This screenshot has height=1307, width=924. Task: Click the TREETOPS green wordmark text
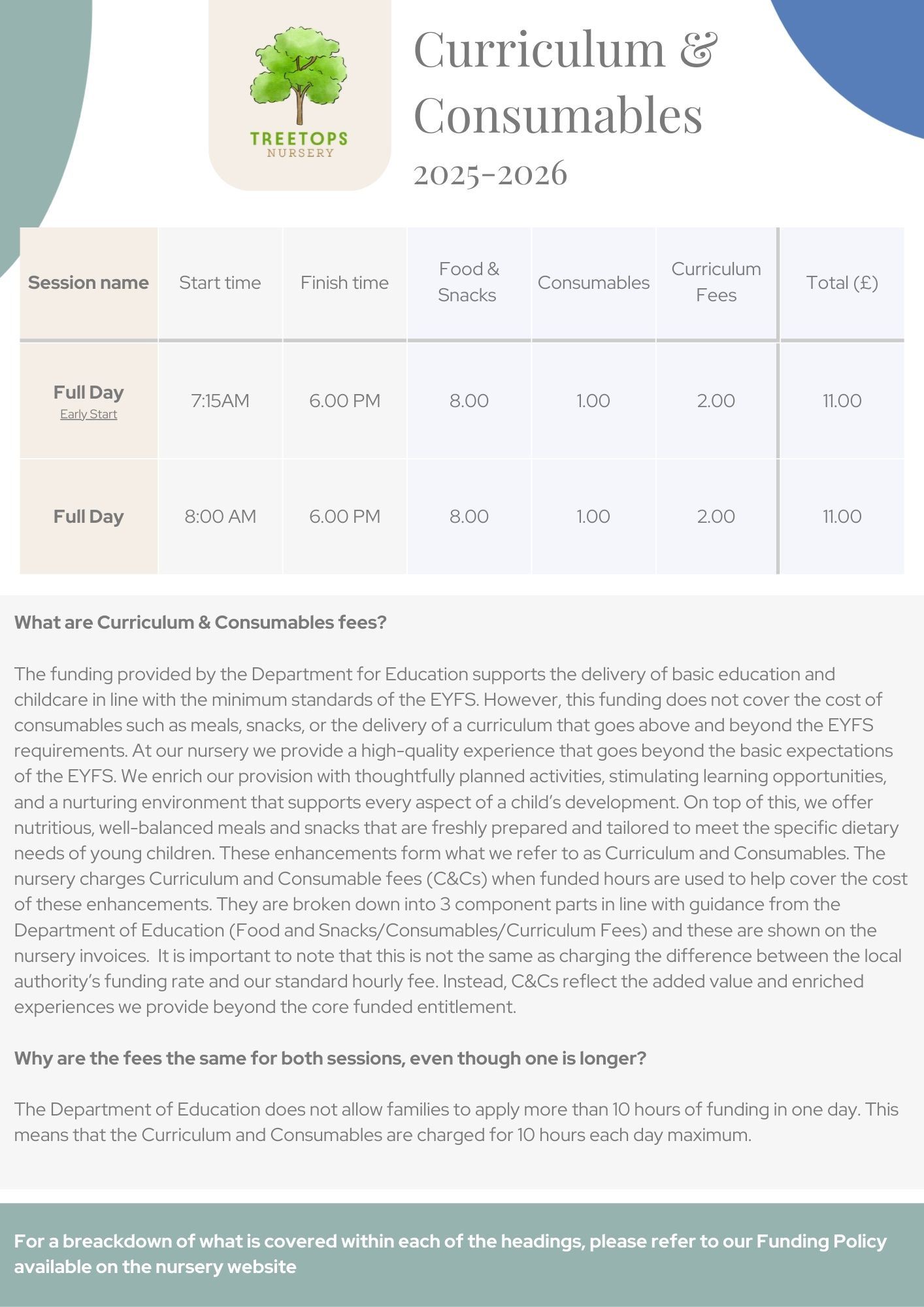click(x=299, y=138)
